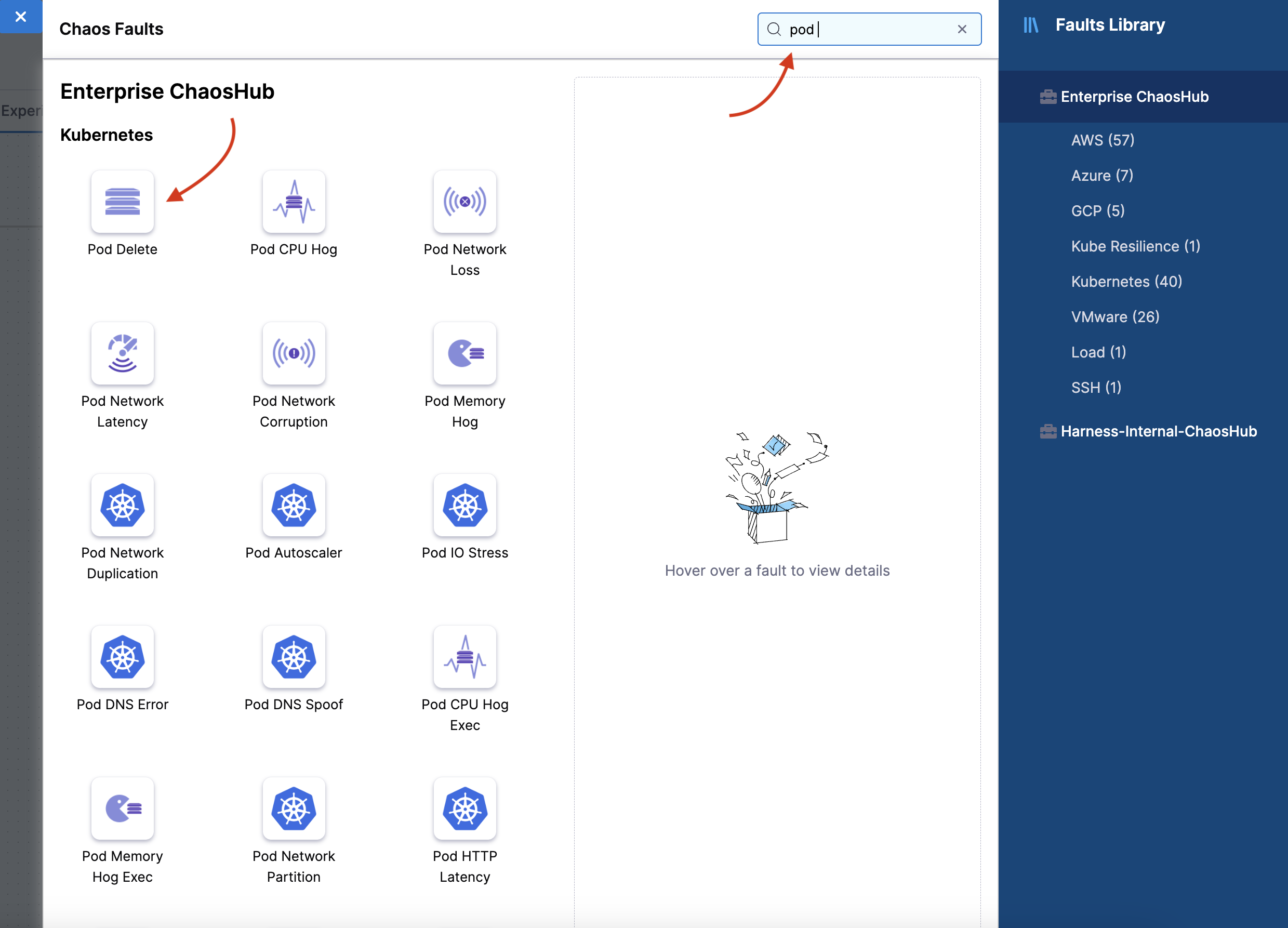Screen dimensions: 1288x928
Task: Clear the search field with the X icon
Action: (962, 29)
